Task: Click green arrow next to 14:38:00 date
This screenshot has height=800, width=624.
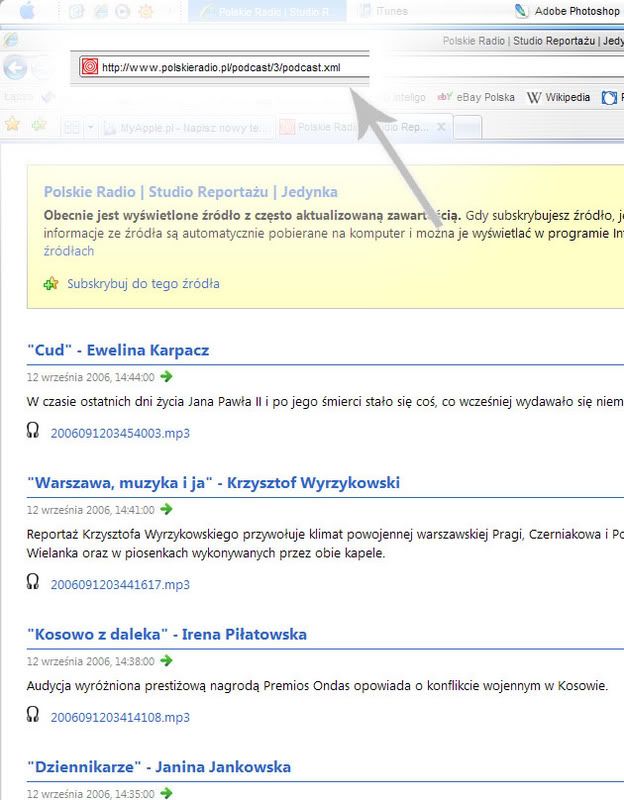Action: tap(166, 661)
